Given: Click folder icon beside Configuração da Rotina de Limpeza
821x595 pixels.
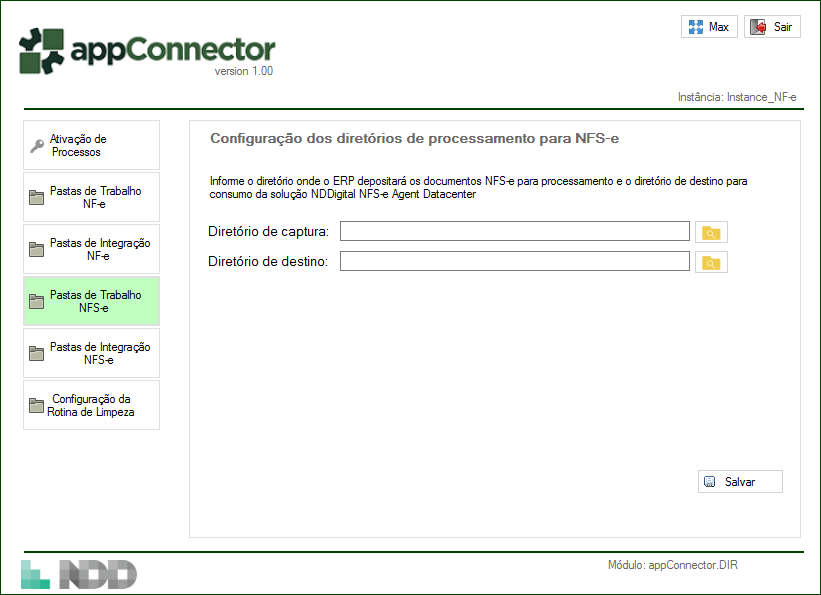Looking at the screenshot, I should pyautogui.click(x=37, y=405).
